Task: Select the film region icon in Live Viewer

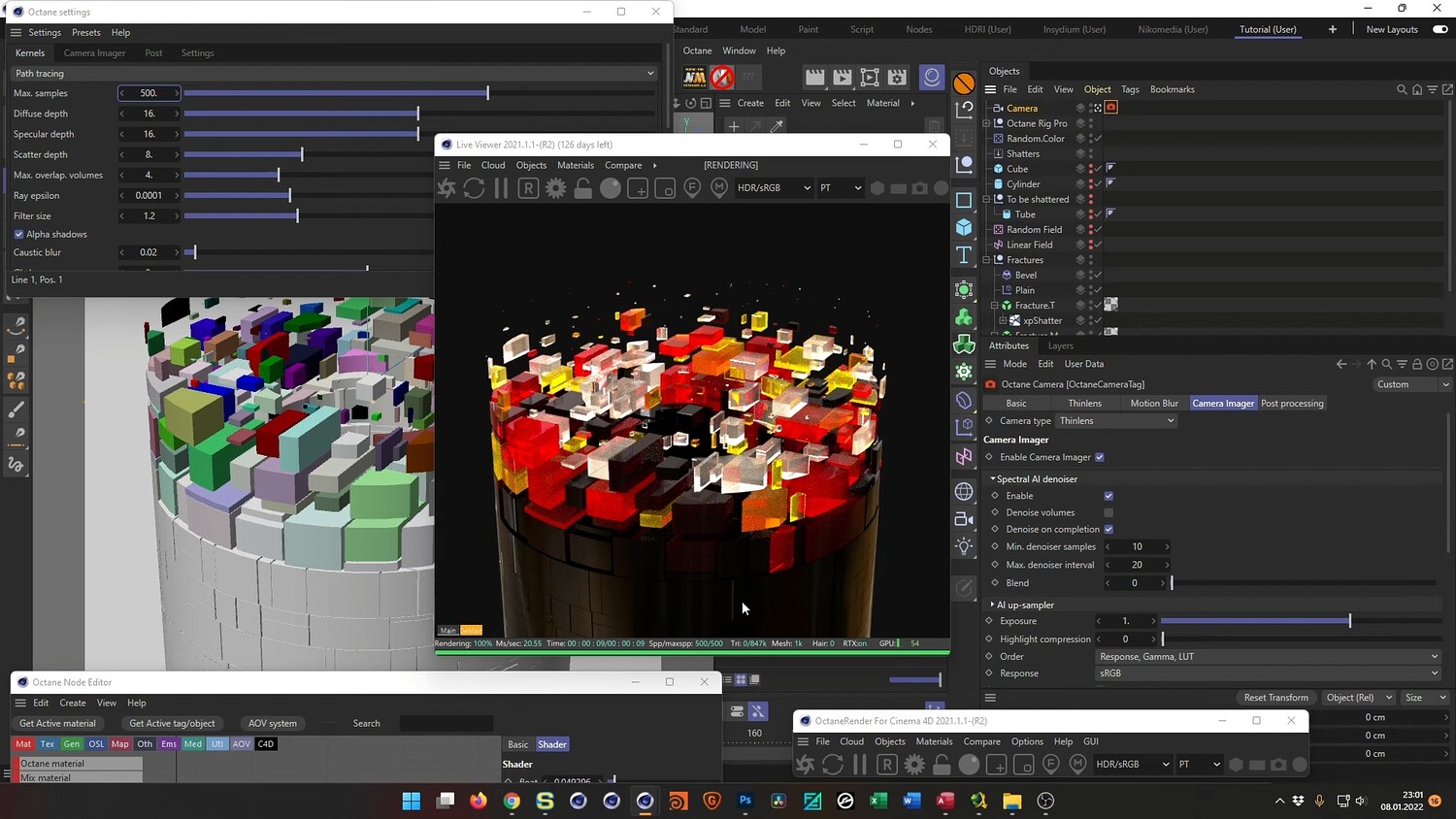Action: 665,188
